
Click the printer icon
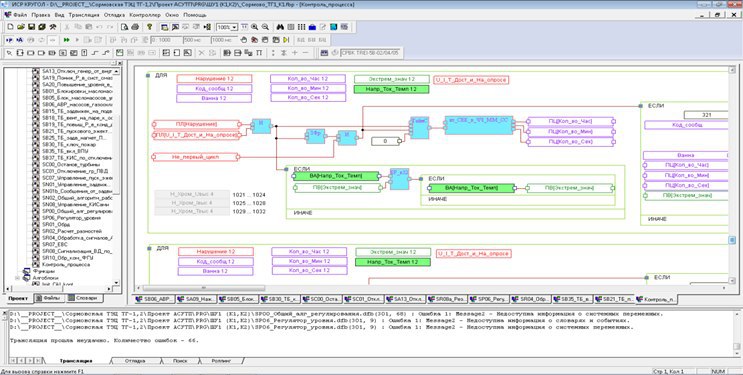[135, 27]
